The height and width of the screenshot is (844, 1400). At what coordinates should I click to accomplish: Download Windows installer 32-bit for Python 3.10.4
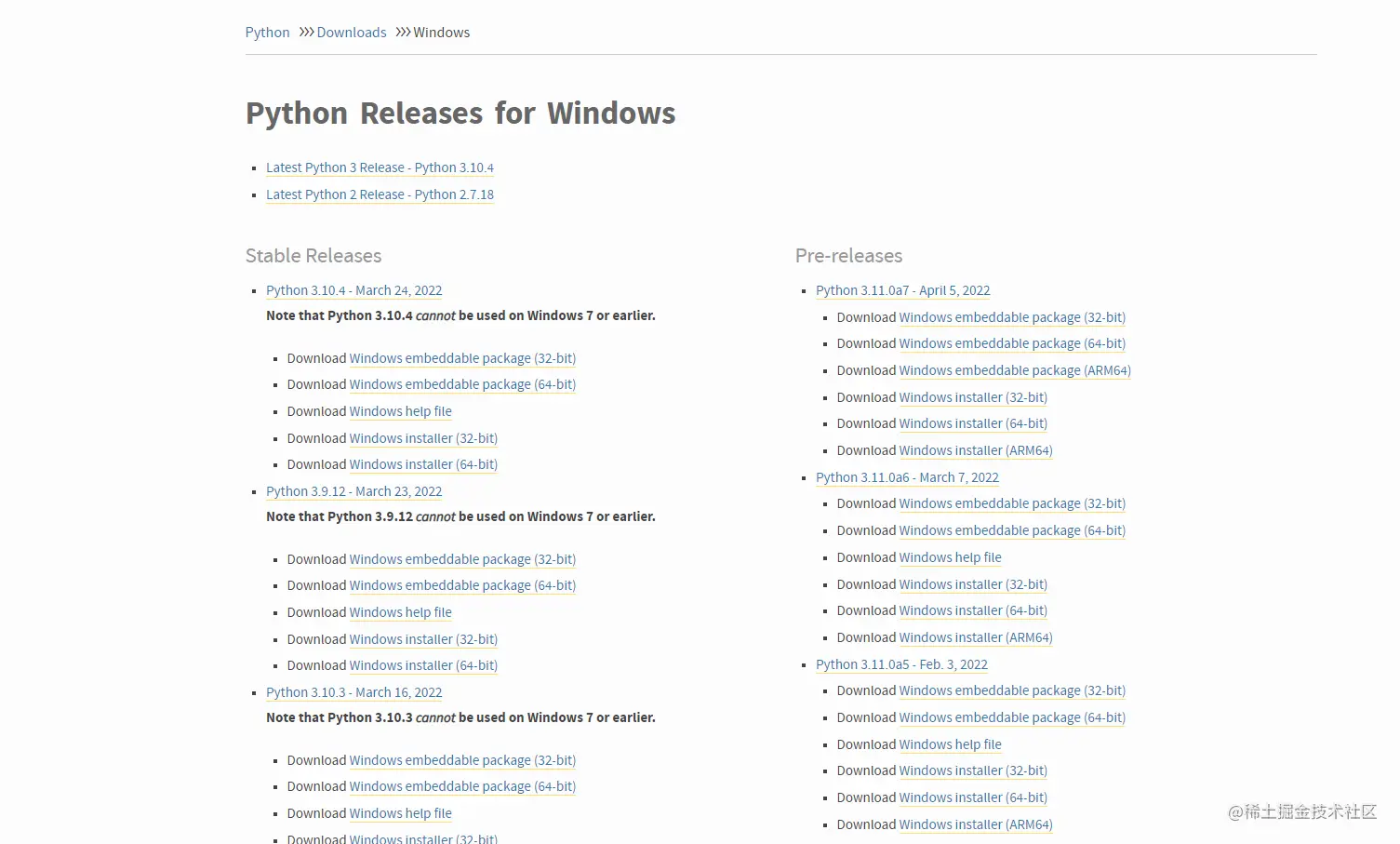[423, 438]
